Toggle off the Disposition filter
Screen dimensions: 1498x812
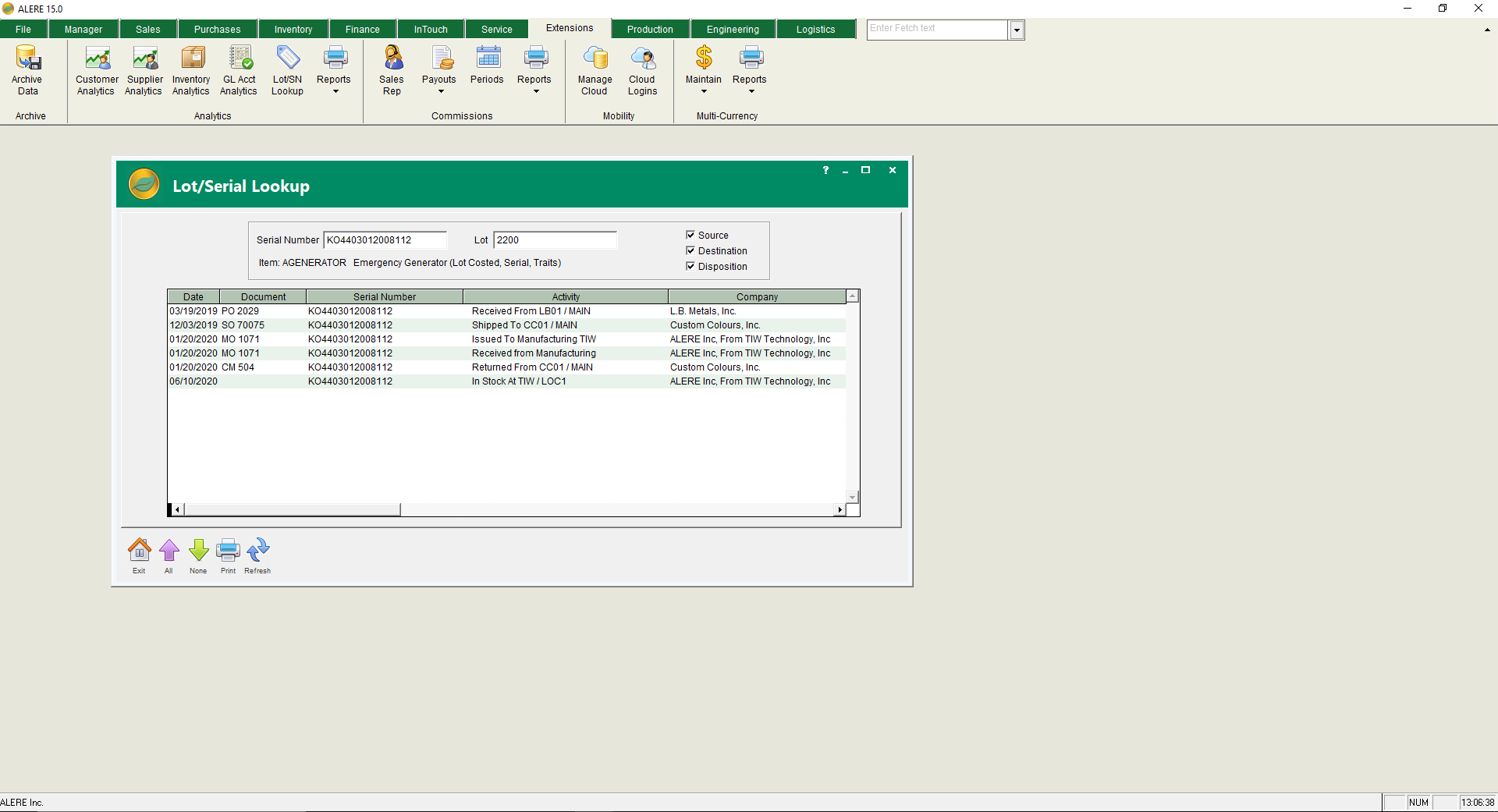pos(690,266)
